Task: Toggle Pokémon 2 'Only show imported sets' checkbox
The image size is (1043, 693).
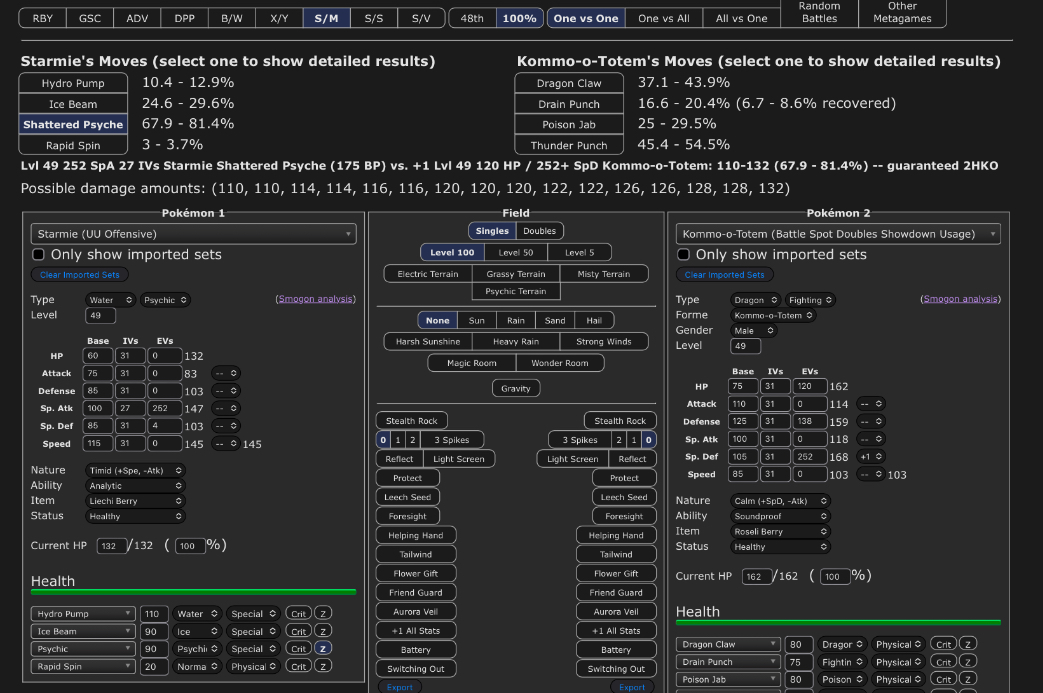Action: click(683, 254)
